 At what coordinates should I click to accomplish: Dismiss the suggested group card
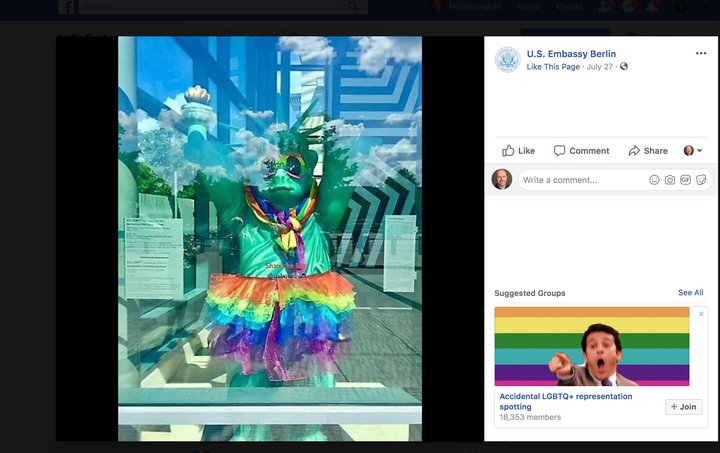pos(701,314)
